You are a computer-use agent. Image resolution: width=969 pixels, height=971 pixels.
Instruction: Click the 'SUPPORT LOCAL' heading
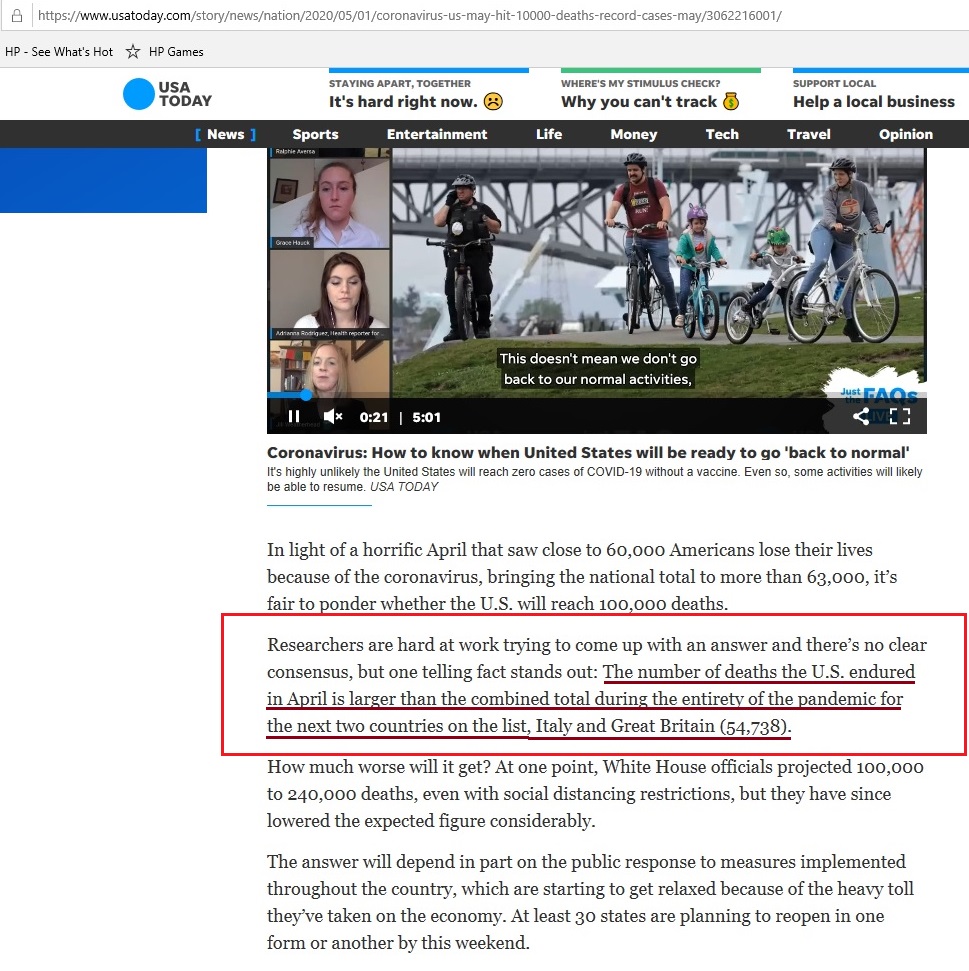tap(834, 83)
